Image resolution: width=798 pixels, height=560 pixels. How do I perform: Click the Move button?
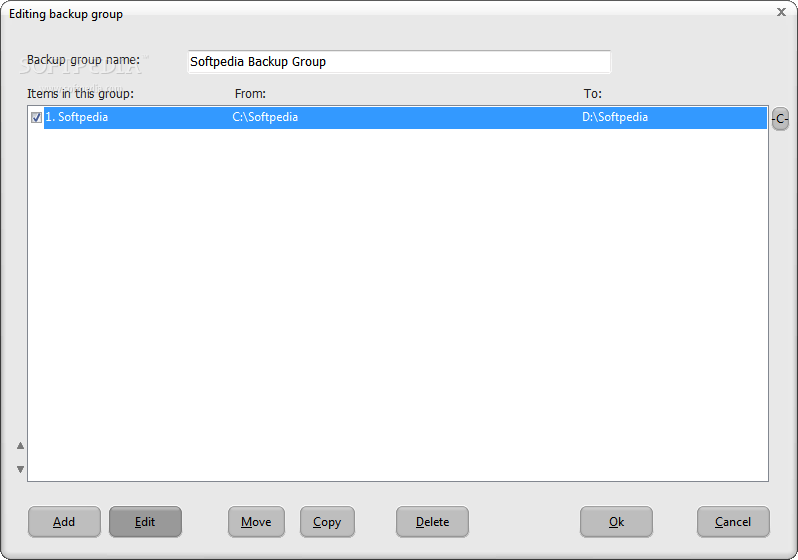click(x=256, y=522)
